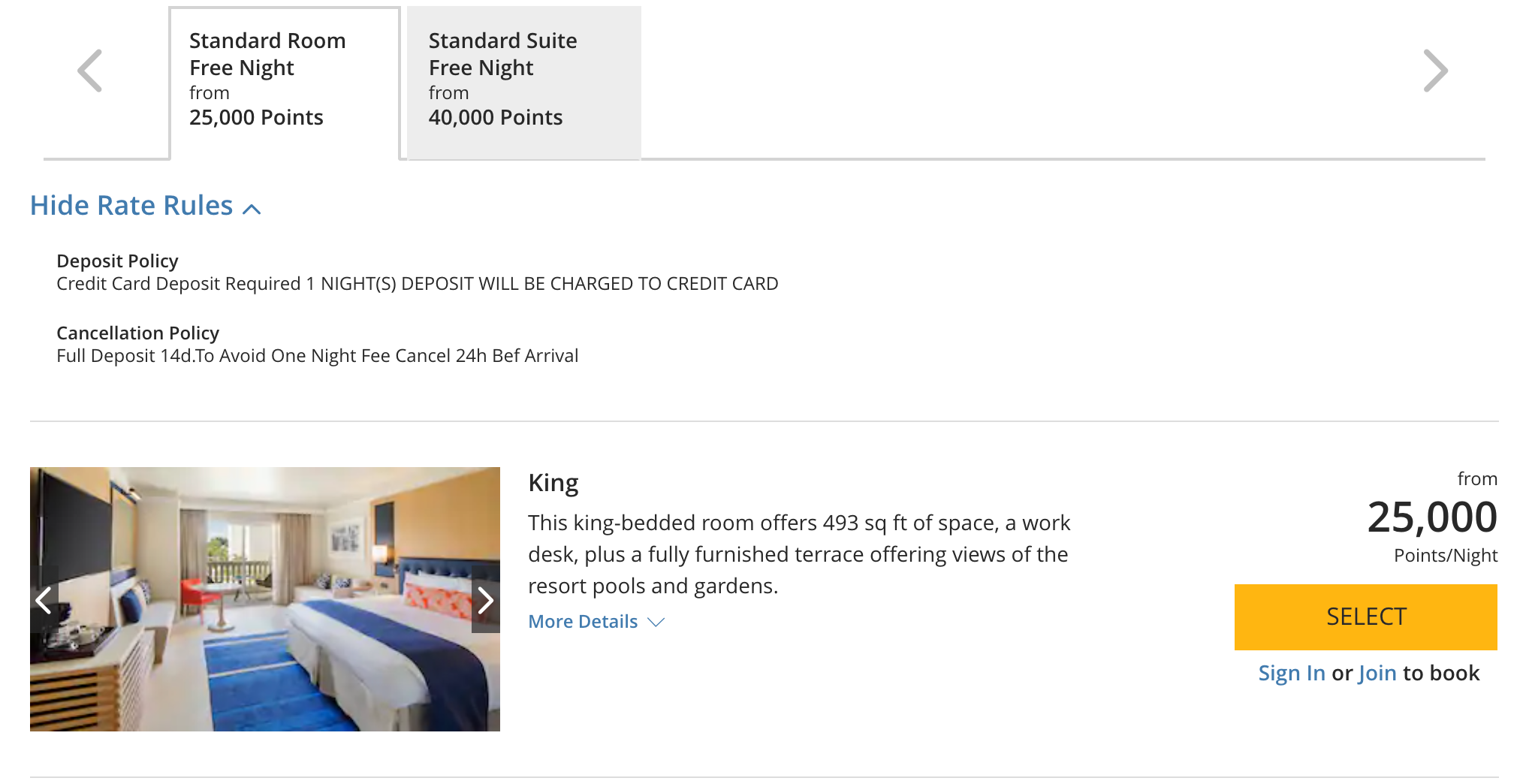Open More Details for the King room

pos(583,622)
